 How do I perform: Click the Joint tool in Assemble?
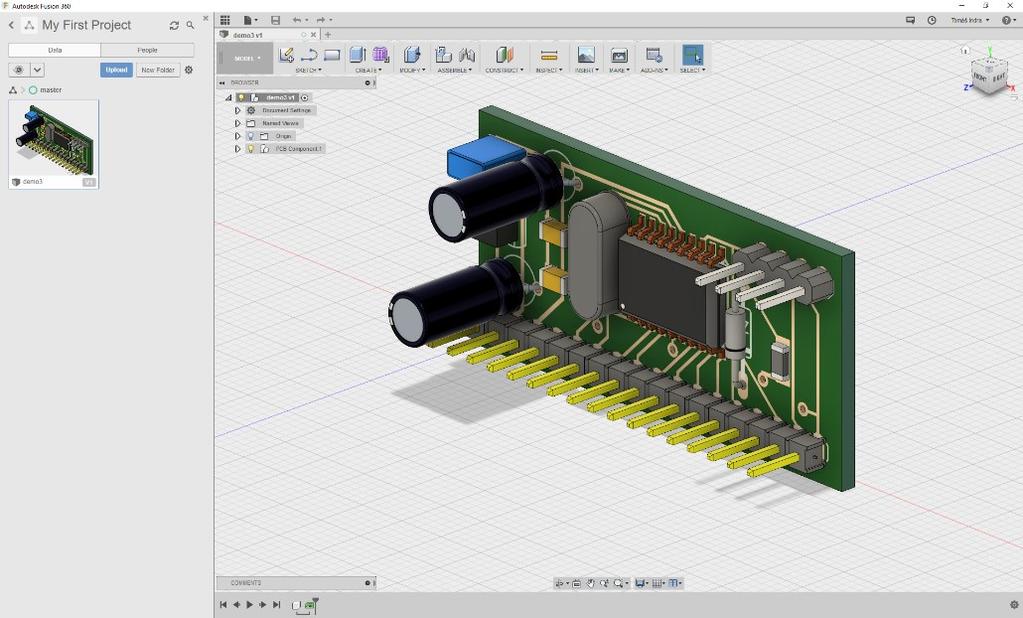[x=466, y=55]
